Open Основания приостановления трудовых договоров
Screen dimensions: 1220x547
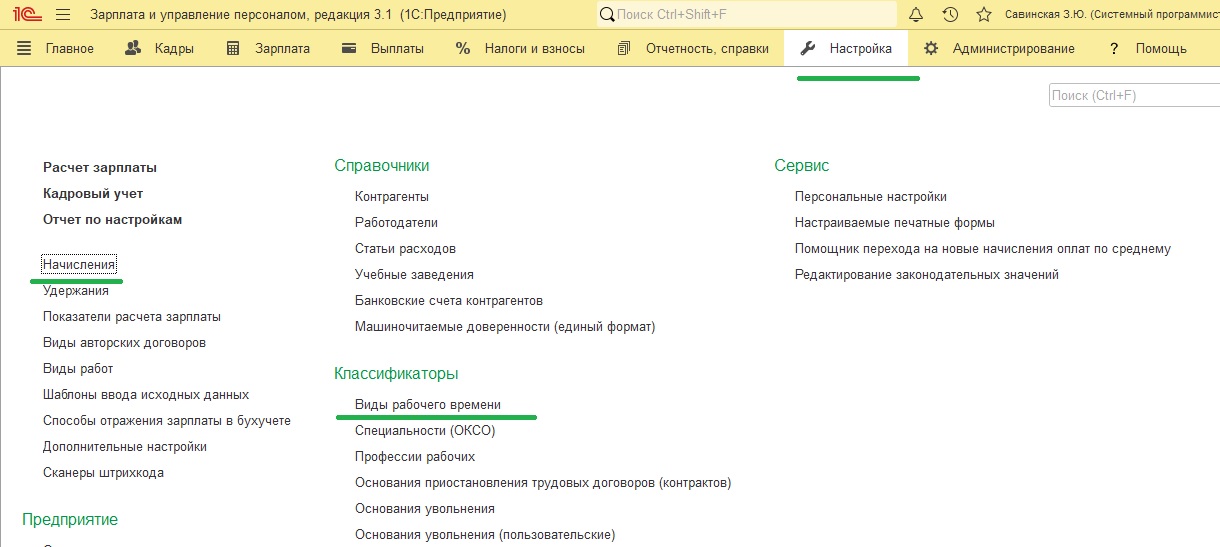point(543,483)
